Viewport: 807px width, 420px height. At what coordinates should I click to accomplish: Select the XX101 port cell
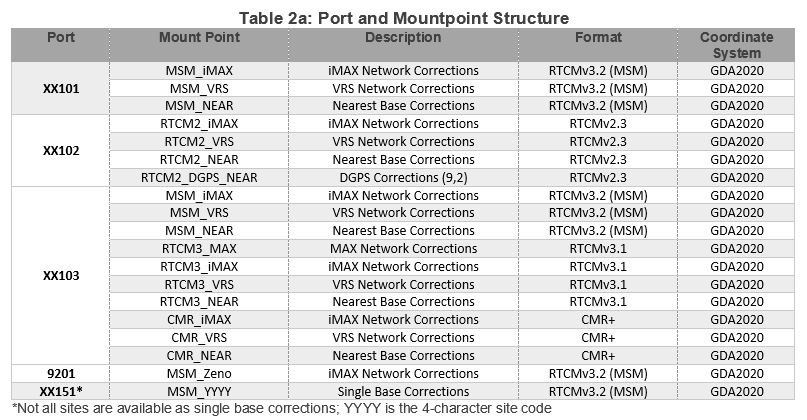tap(61, 88)
